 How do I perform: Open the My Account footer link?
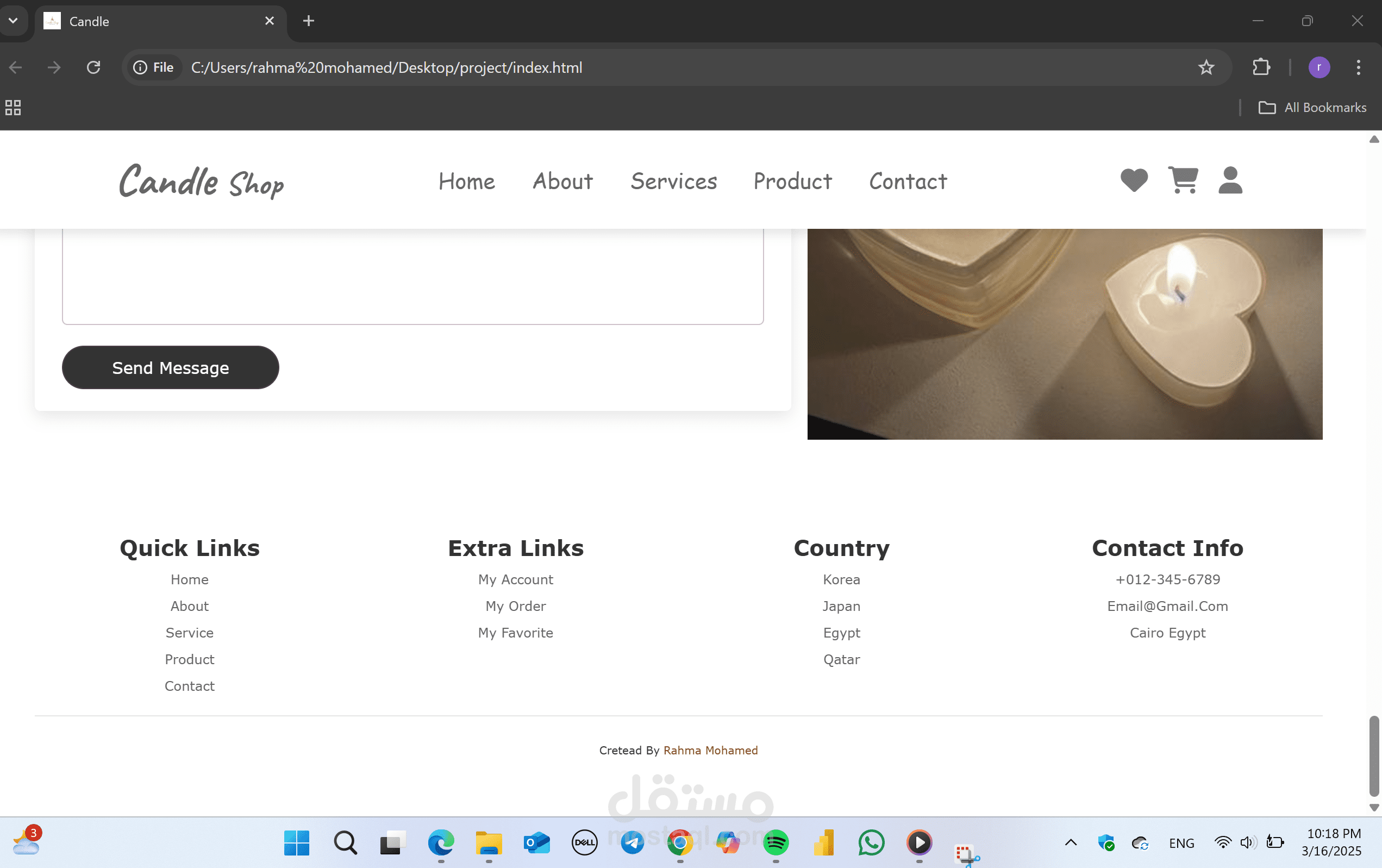515,579
